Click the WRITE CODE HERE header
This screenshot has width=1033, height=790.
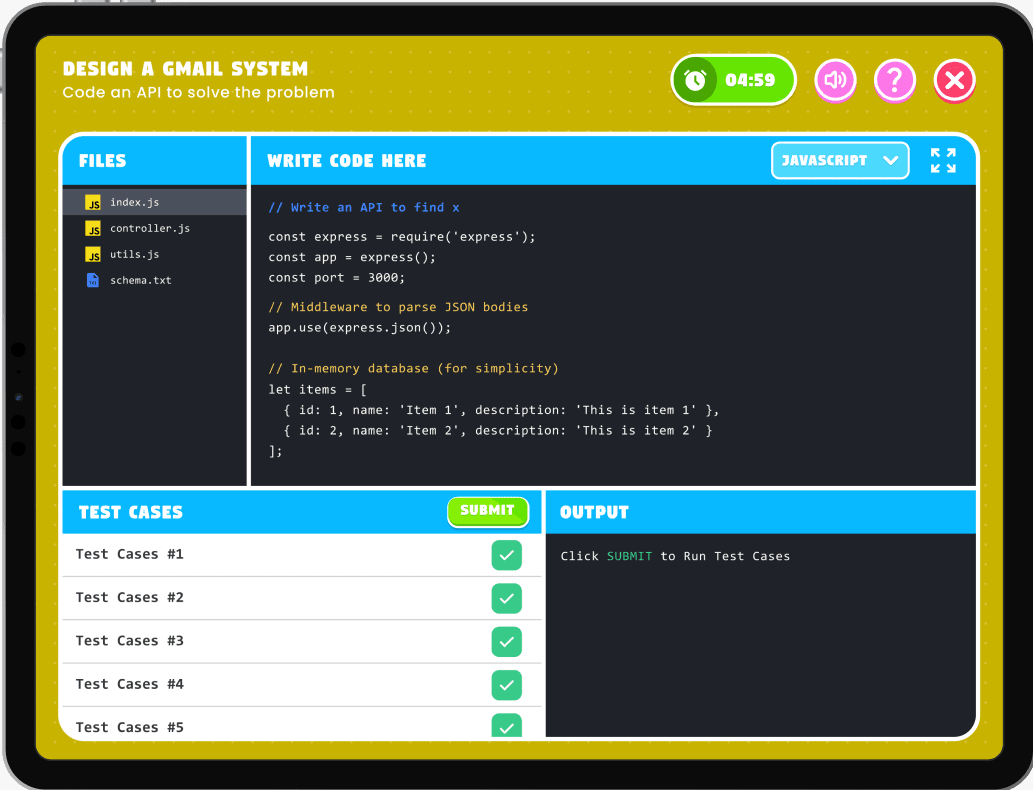(347, 161)
